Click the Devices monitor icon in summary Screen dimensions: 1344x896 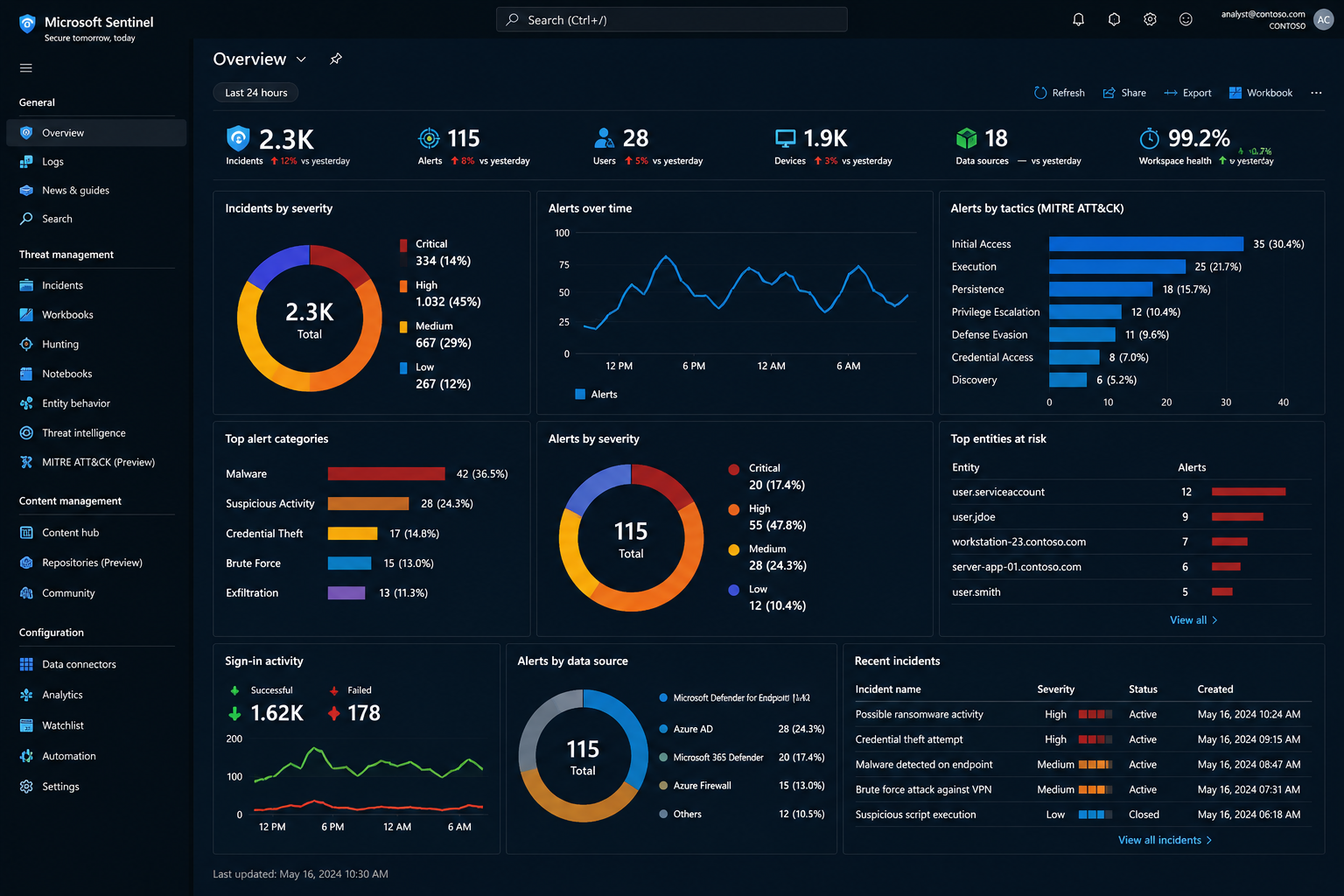click(x=786, y=138)
